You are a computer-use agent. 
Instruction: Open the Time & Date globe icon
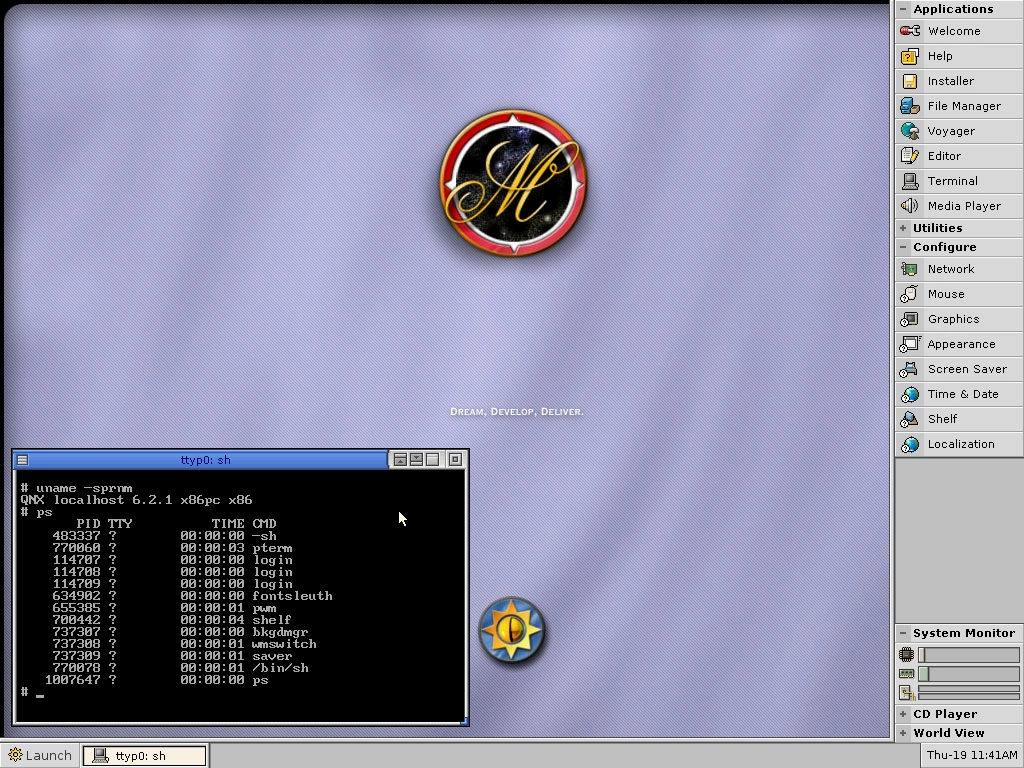pyautogui.click(x=910, y=394)
